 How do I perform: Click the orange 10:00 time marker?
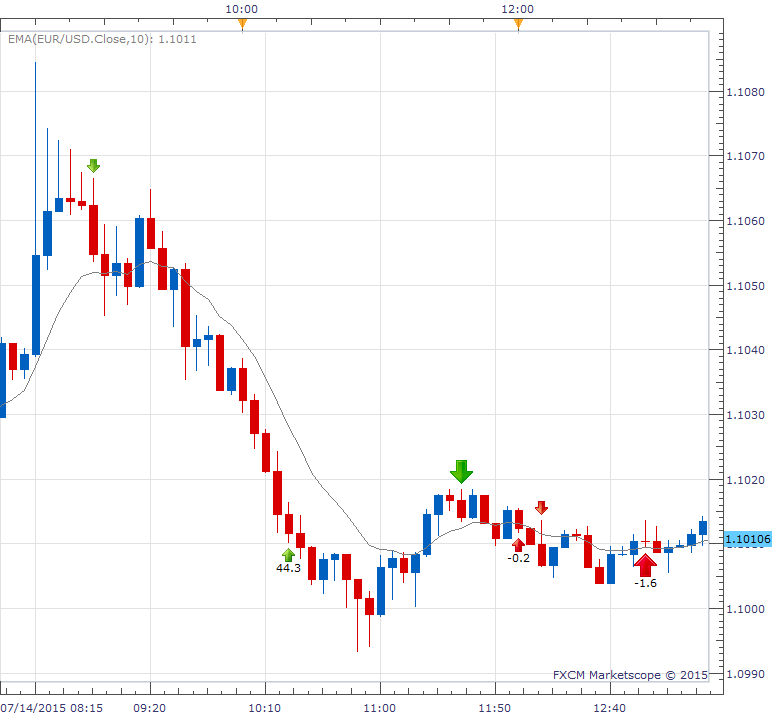242,24
